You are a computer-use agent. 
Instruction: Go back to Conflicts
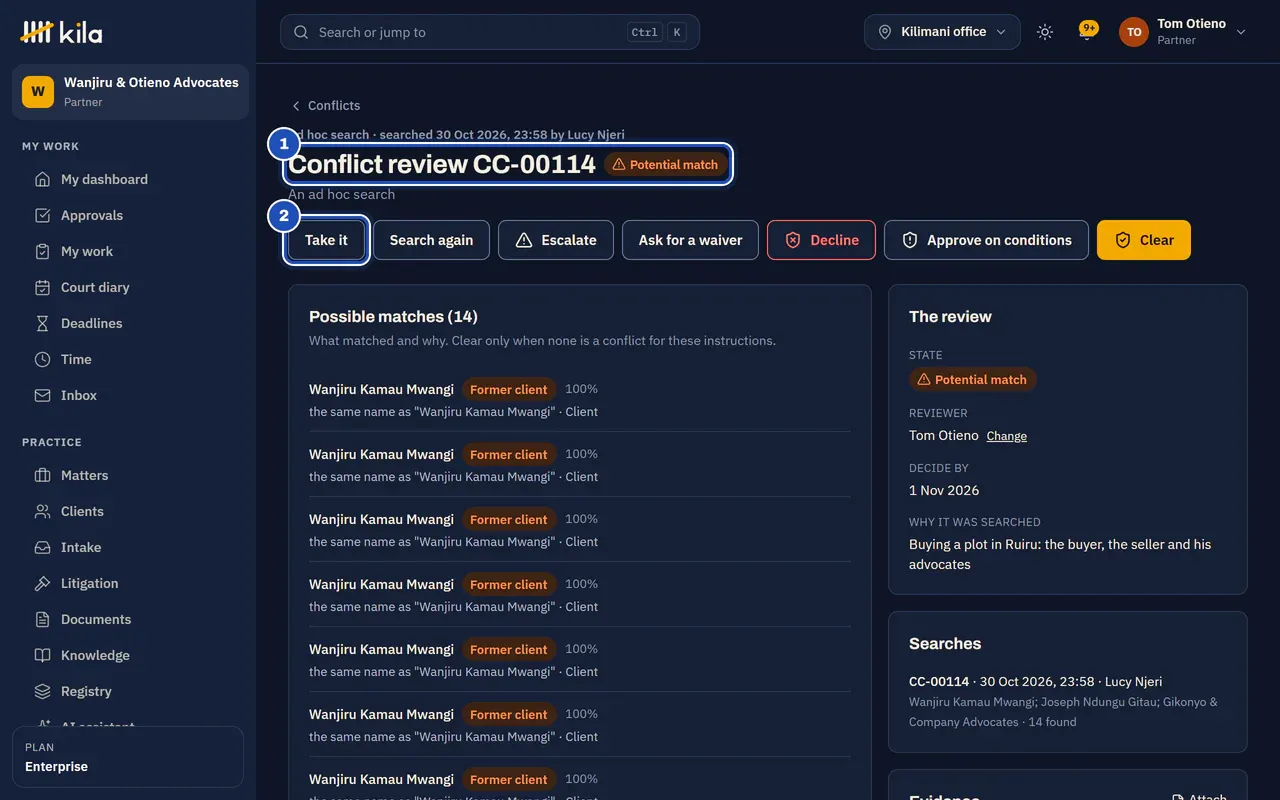pos(325,105)
